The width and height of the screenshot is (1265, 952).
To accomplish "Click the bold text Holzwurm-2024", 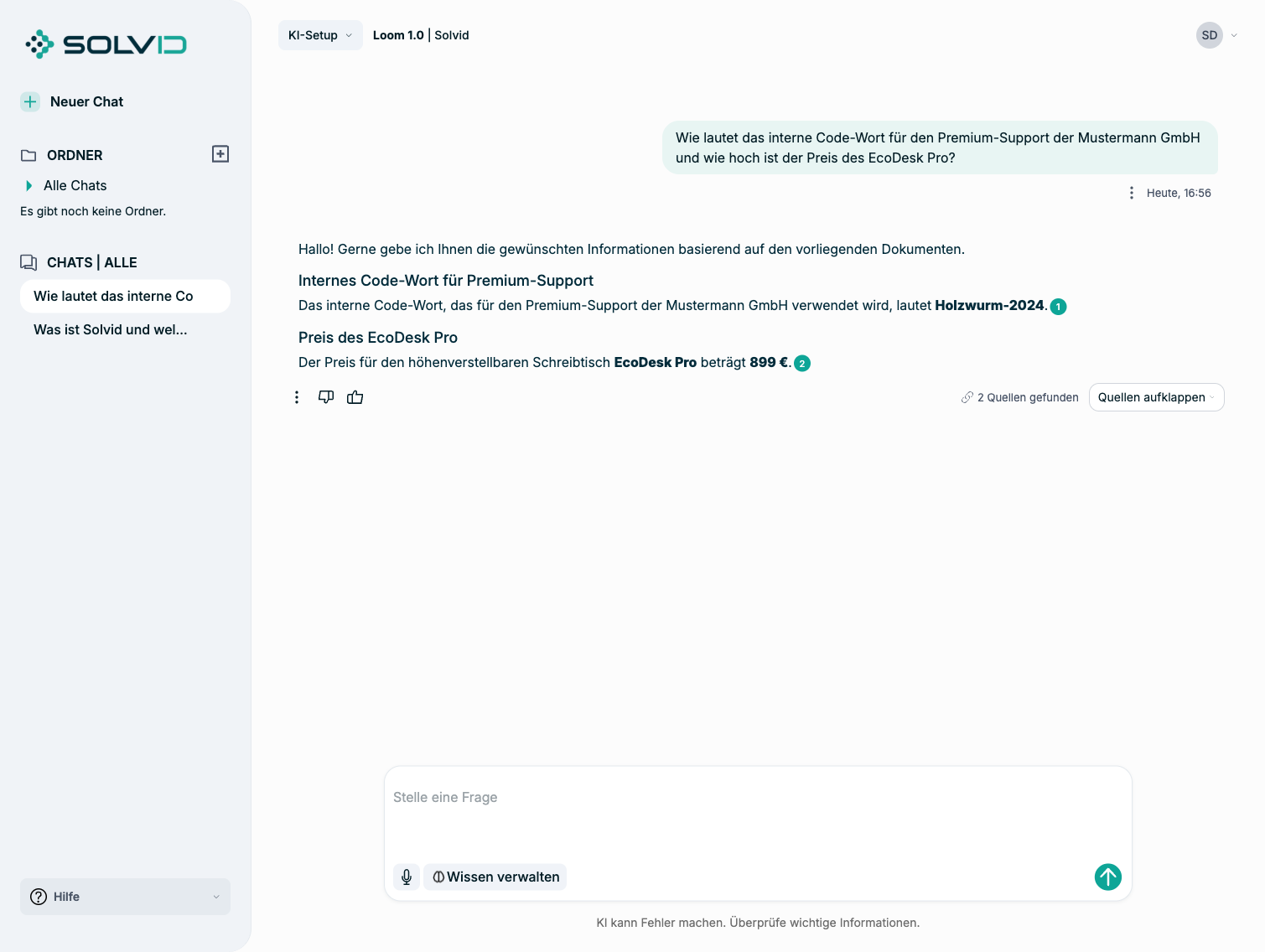I will coord(989,306).
